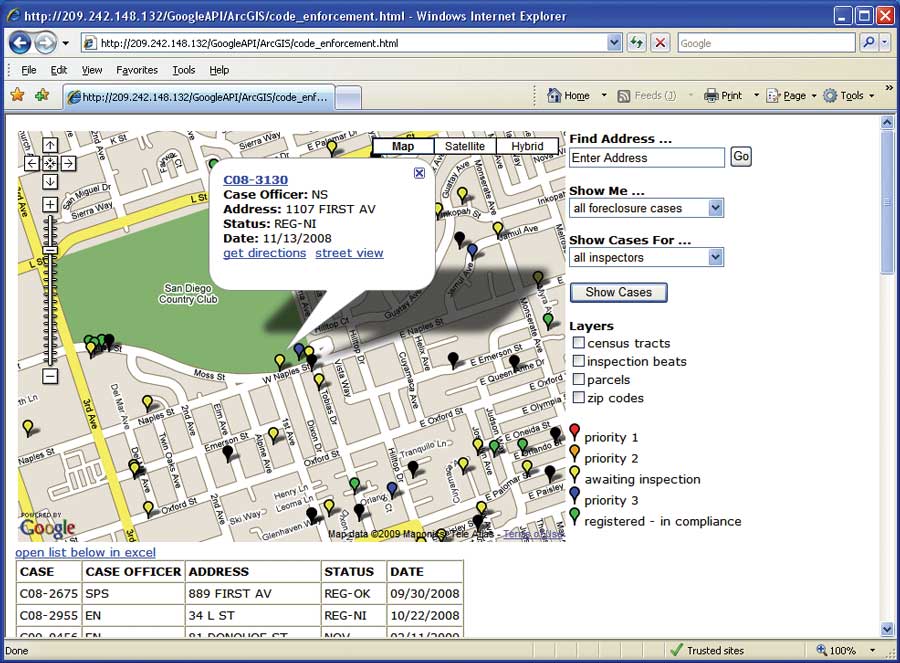Expand the Home button dropdown arrow
The image size is (900, 663).
pyautogui.click(x=604, y=95)
